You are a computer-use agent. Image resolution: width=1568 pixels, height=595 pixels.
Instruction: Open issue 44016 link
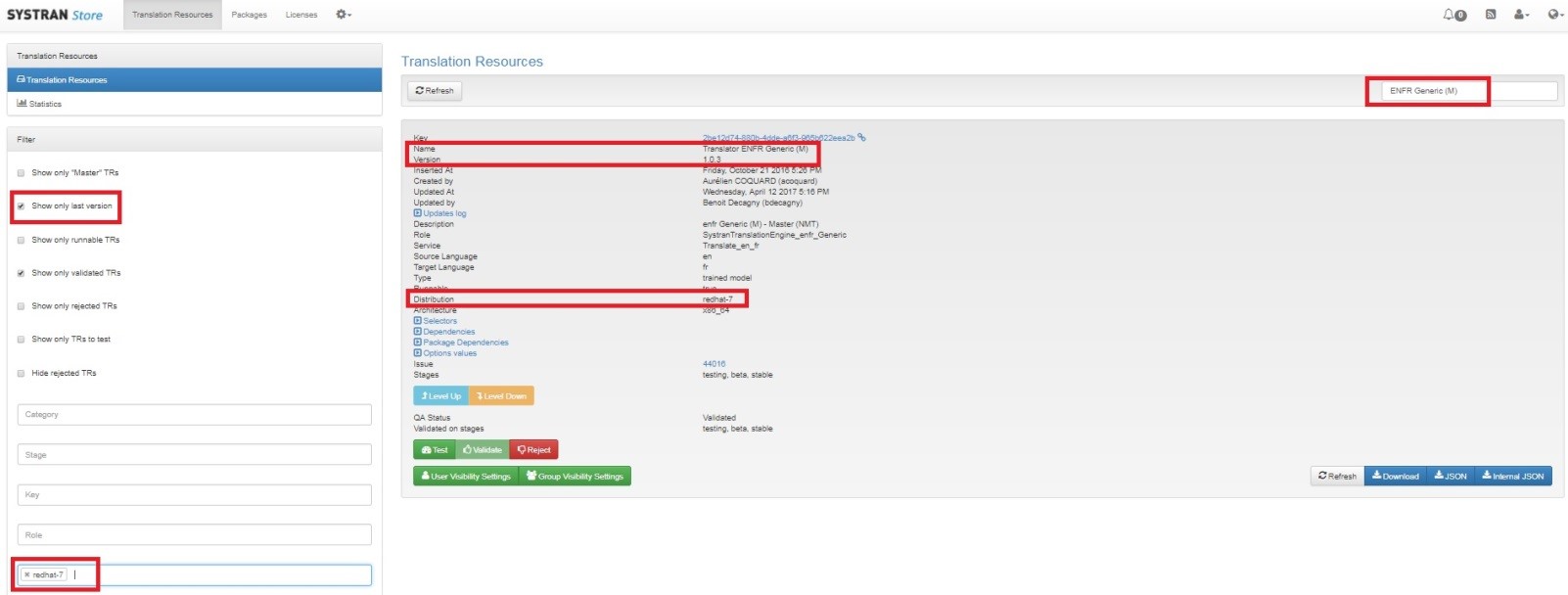pyautogui.click(x=714, y=364)
